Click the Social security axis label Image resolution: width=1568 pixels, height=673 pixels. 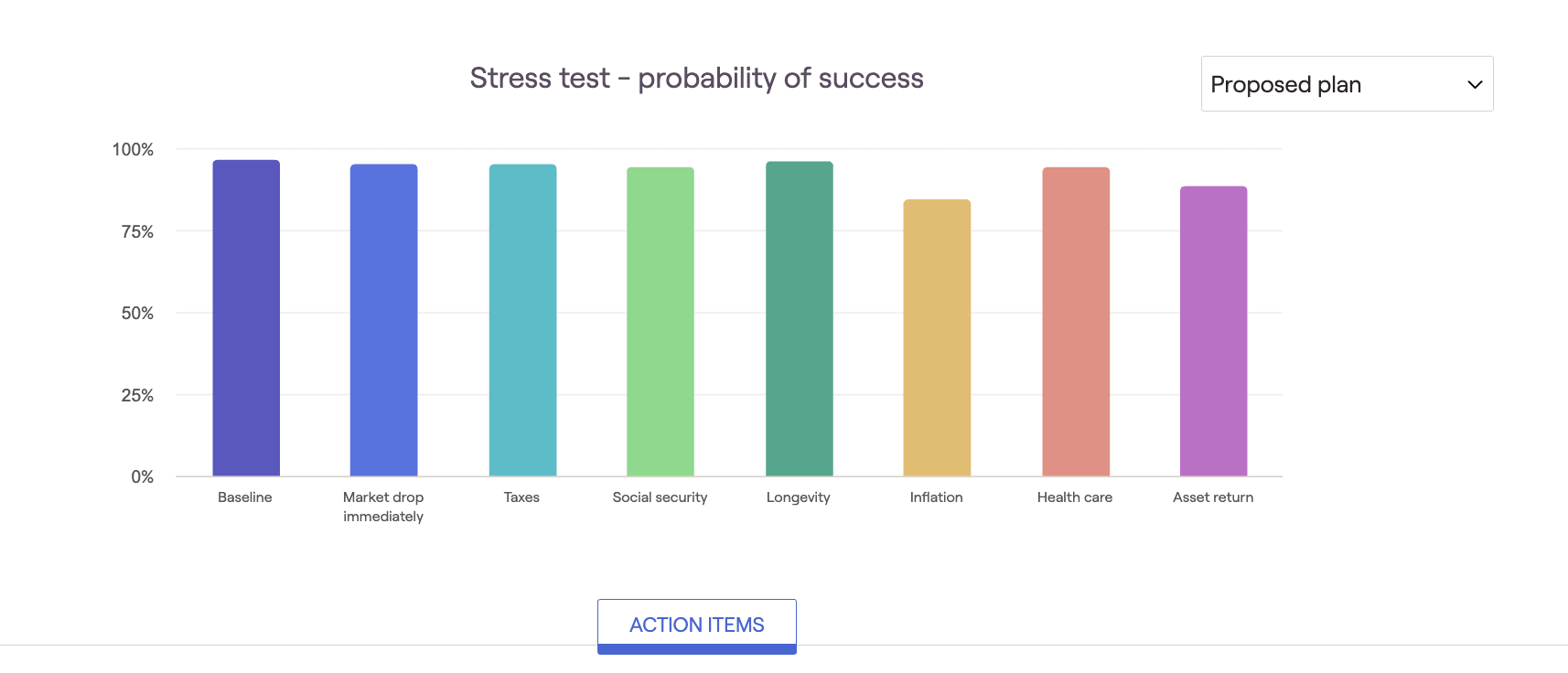click(x=660, y=497)
